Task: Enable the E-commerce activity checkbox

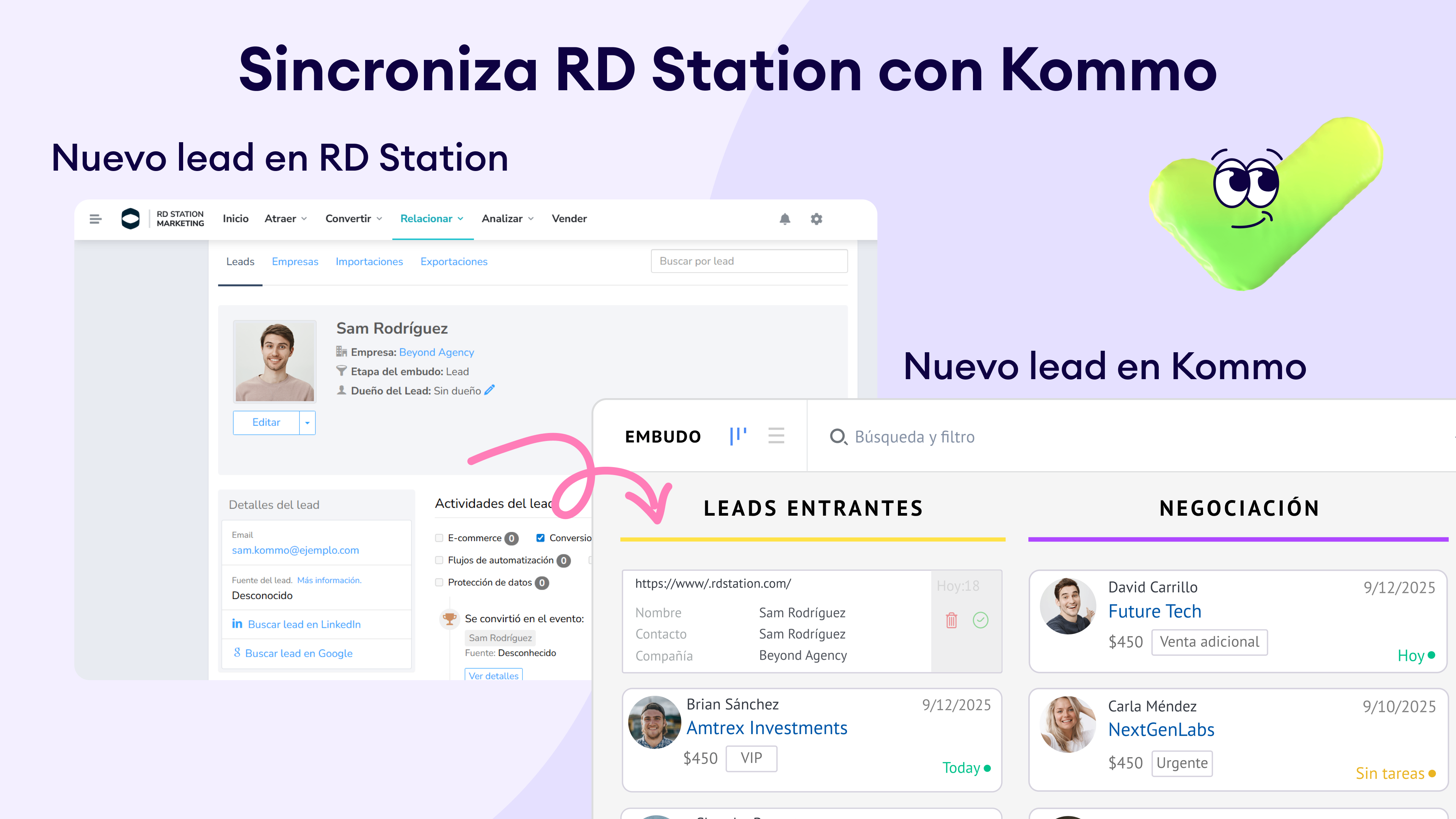Action: tap(439, 538)
